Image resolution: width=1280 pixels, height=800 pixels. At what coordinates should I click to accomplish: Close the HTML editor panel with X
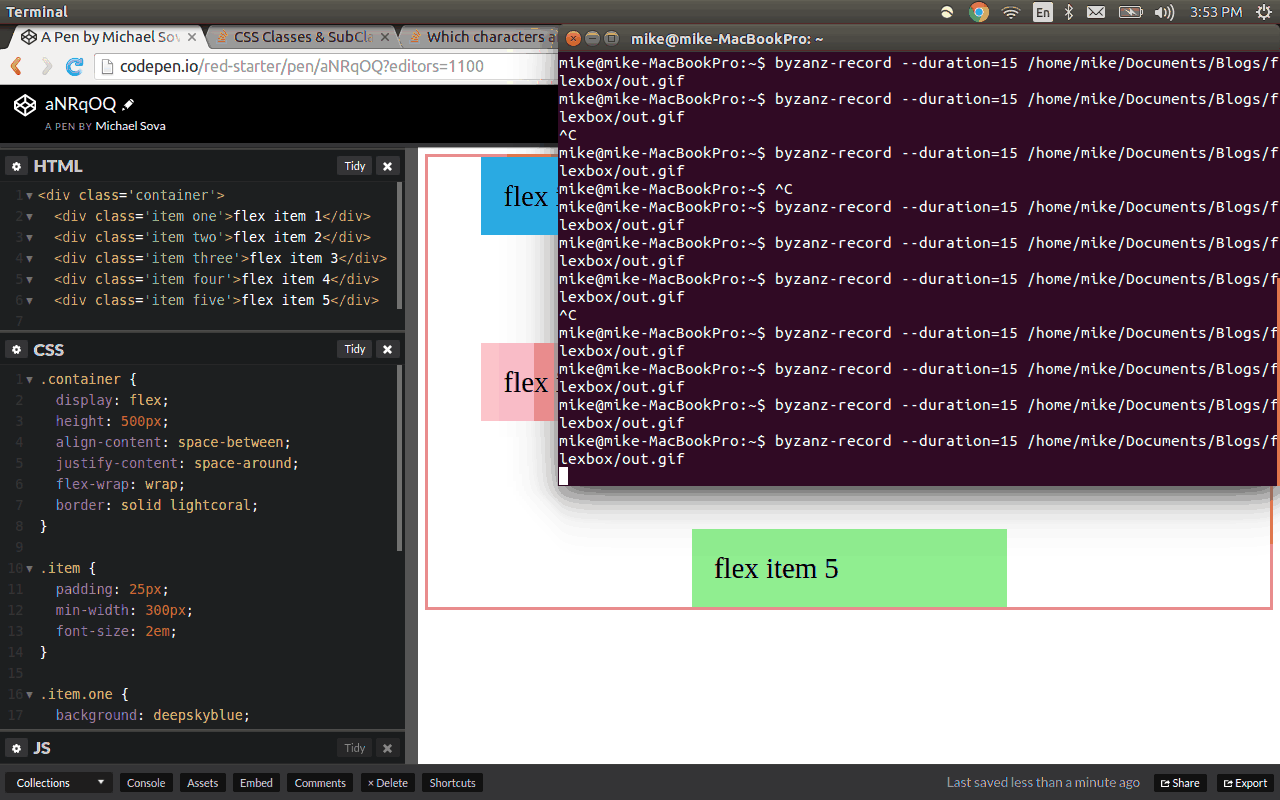(388, 166)
